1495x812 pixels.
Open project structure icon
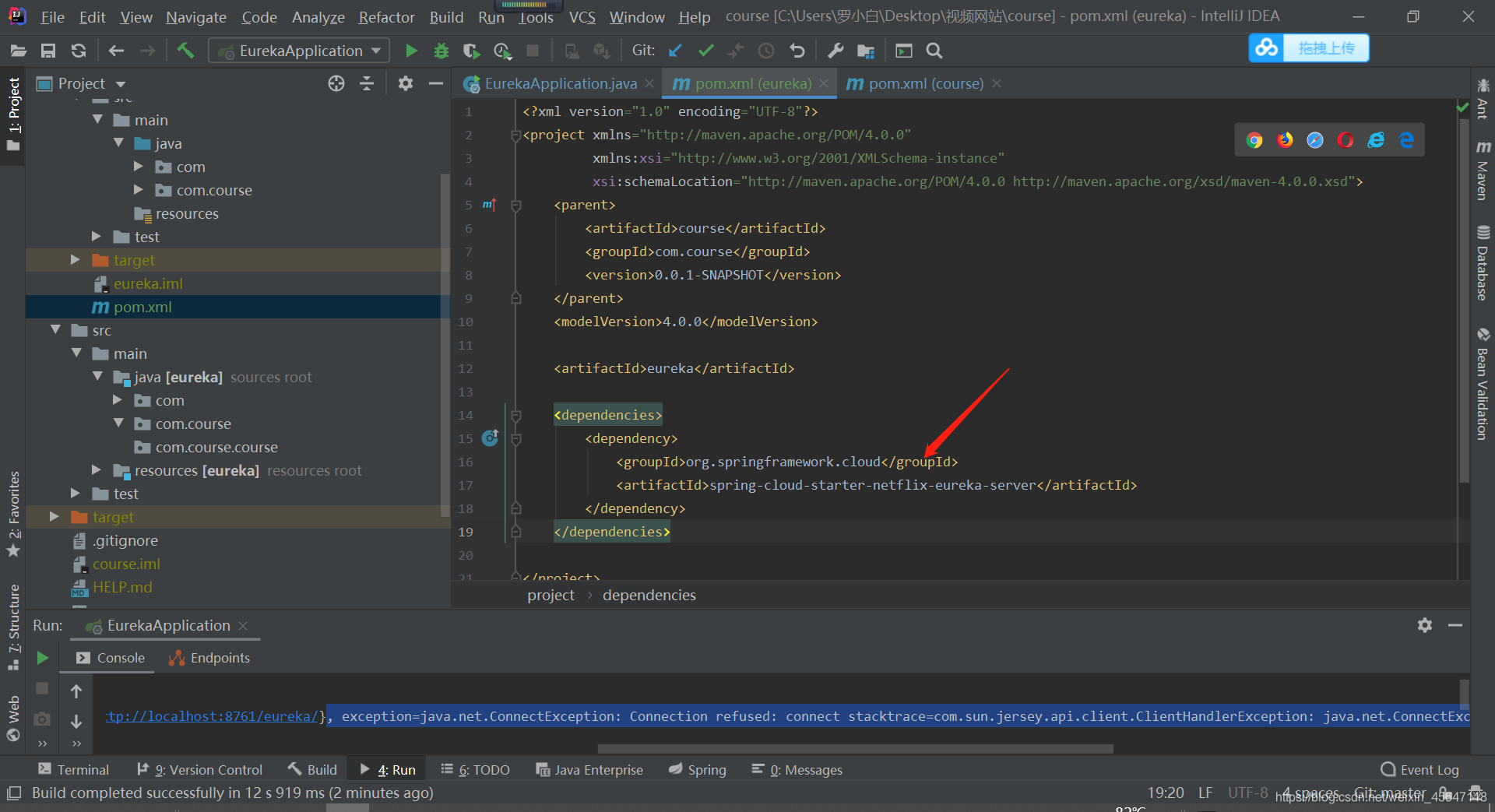(x=866, y=51)
